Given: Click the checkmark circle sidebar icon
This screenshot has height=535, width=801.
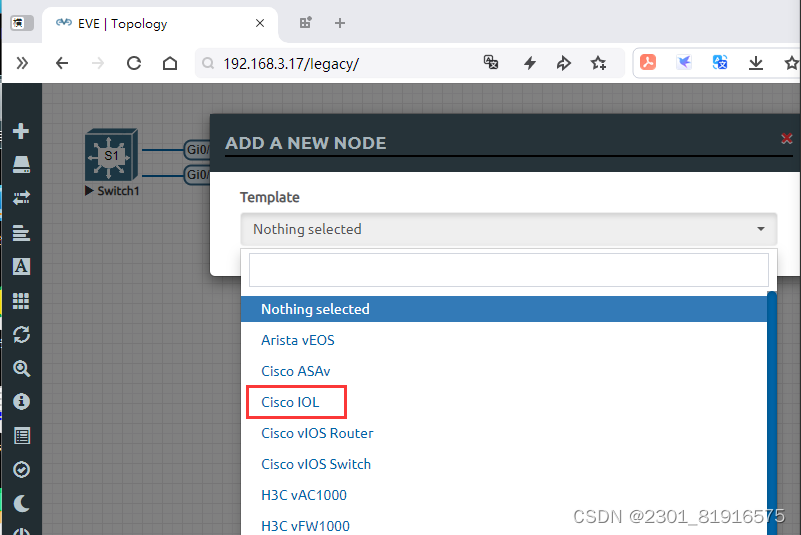Looking at the screenshot, I should [21, 470].
